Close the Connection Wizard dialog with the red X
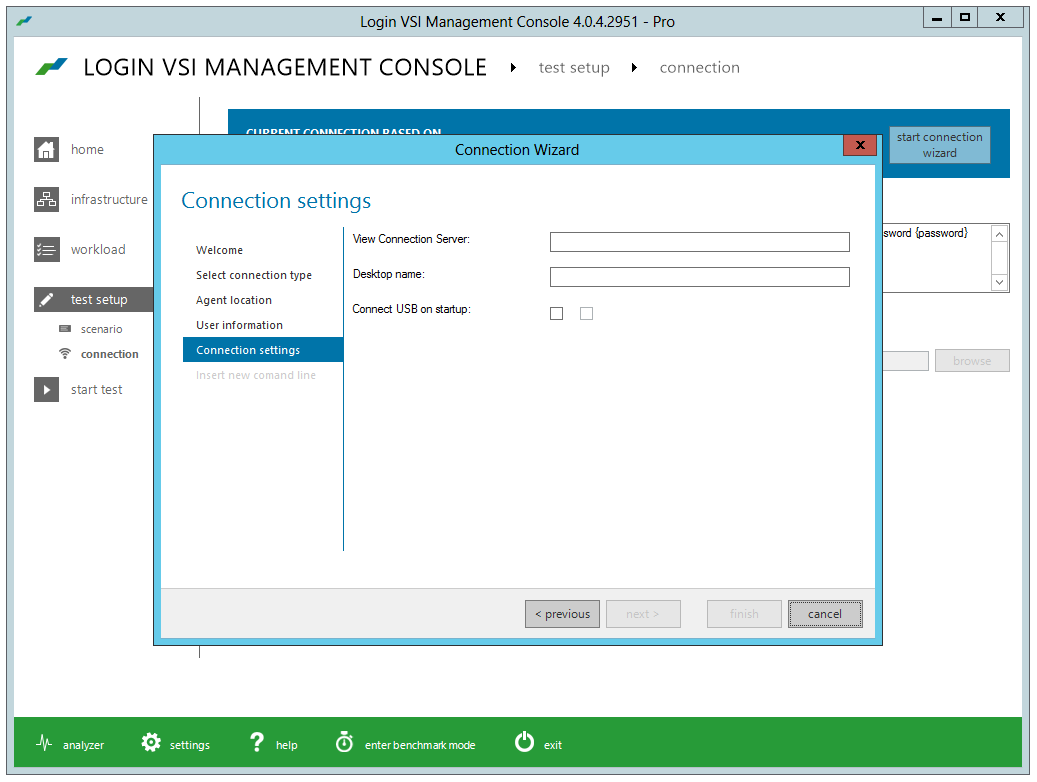This screenshot has height=782, width=1037. 860,145
